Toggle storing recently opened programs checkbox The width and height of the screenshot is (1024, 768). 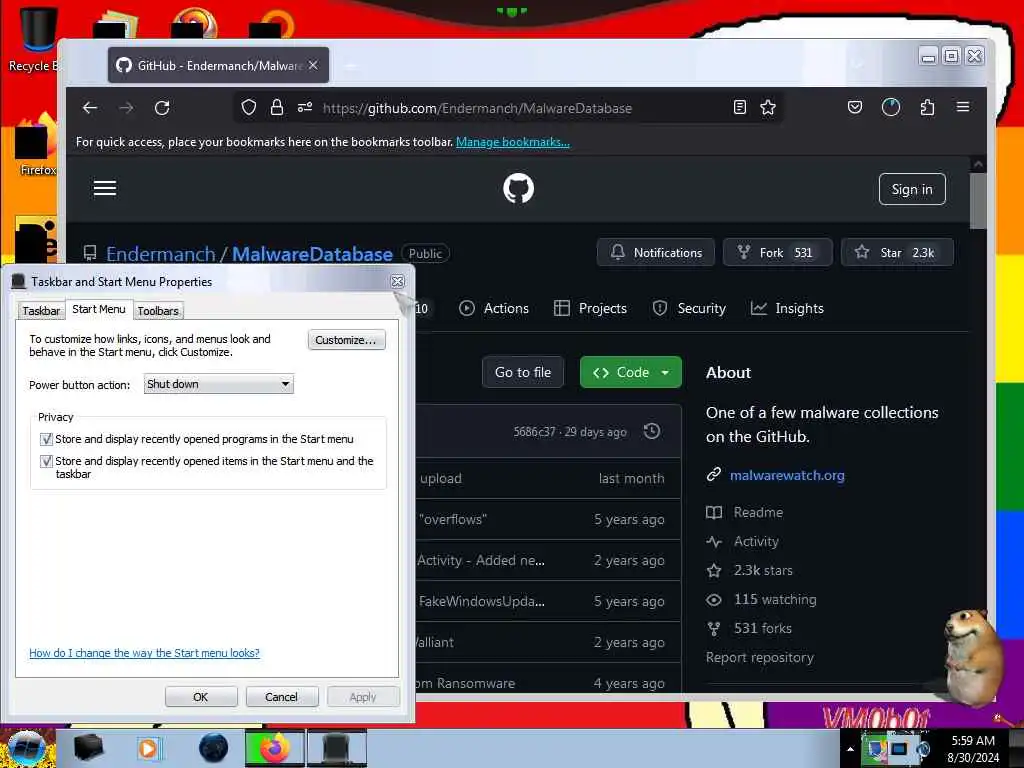46,439
